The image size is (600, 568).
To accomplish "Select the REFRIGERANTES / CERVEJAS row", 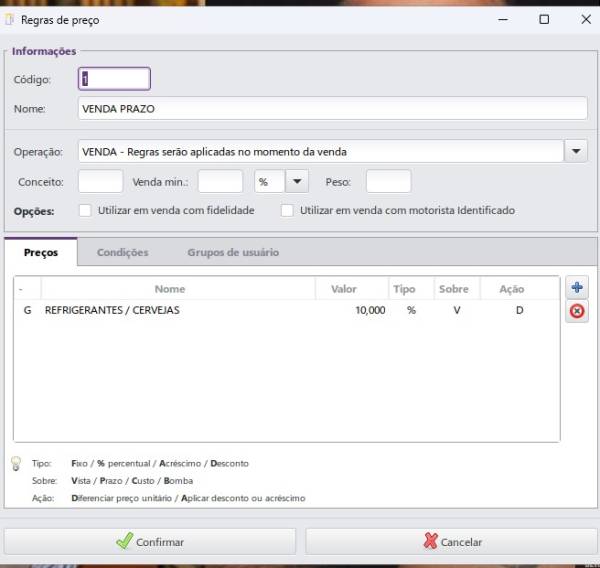I will (x=200, y=311).
